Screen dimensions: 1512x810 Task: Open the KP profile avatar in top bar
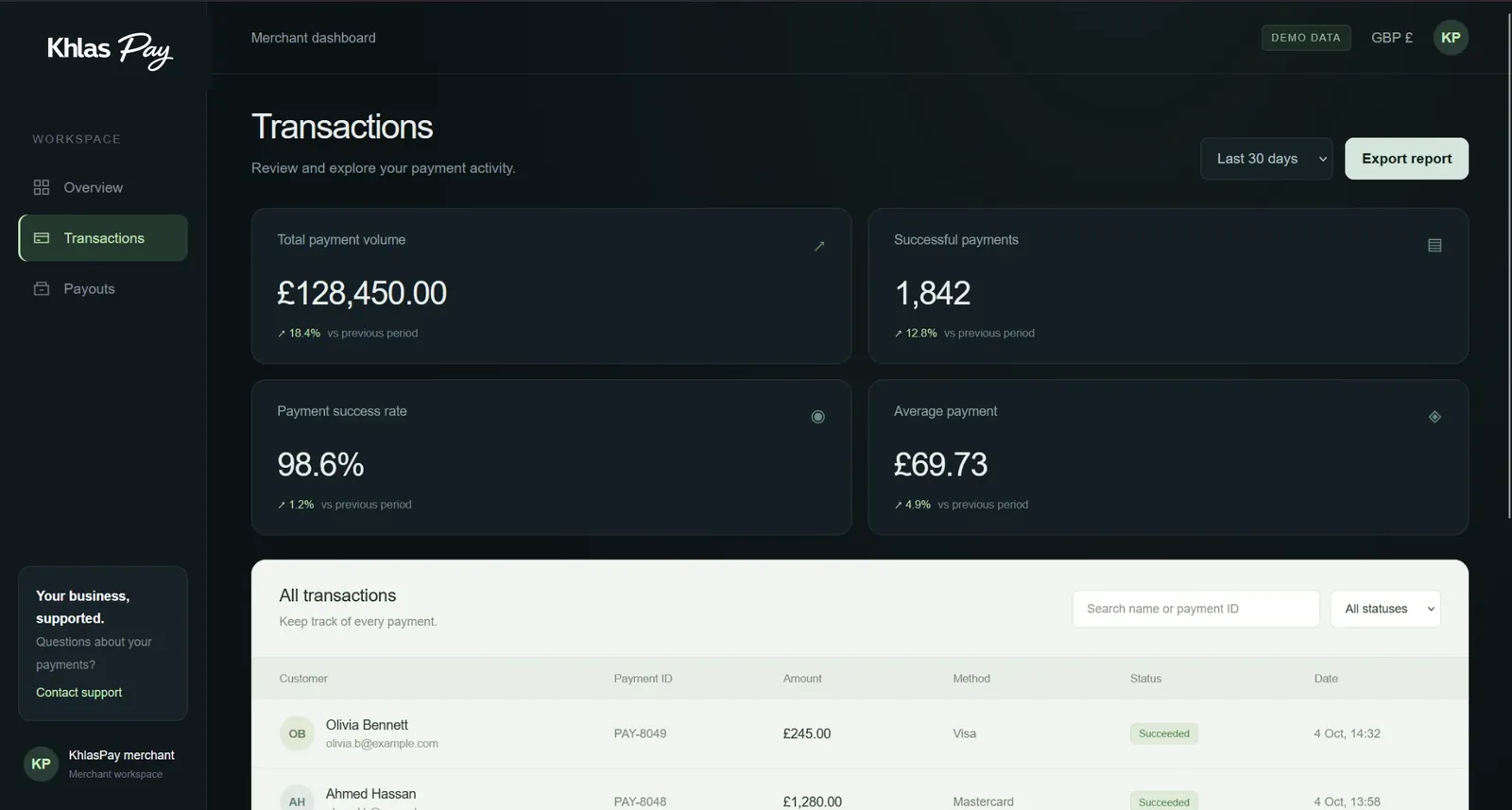[1451, 38]
